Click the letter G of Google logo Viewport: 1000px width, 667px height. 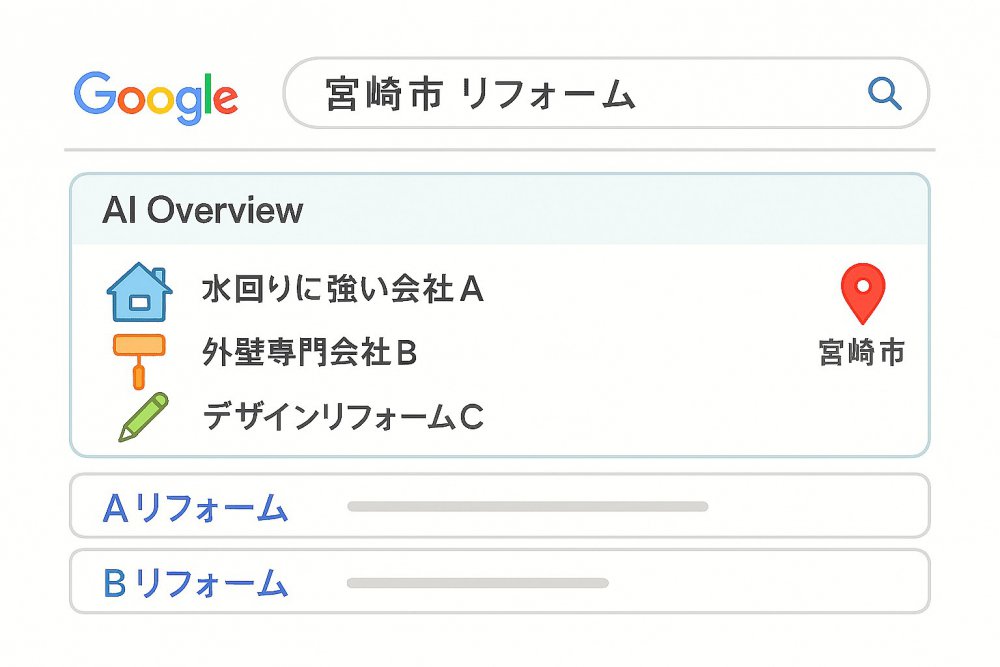[x=94, y=93]
